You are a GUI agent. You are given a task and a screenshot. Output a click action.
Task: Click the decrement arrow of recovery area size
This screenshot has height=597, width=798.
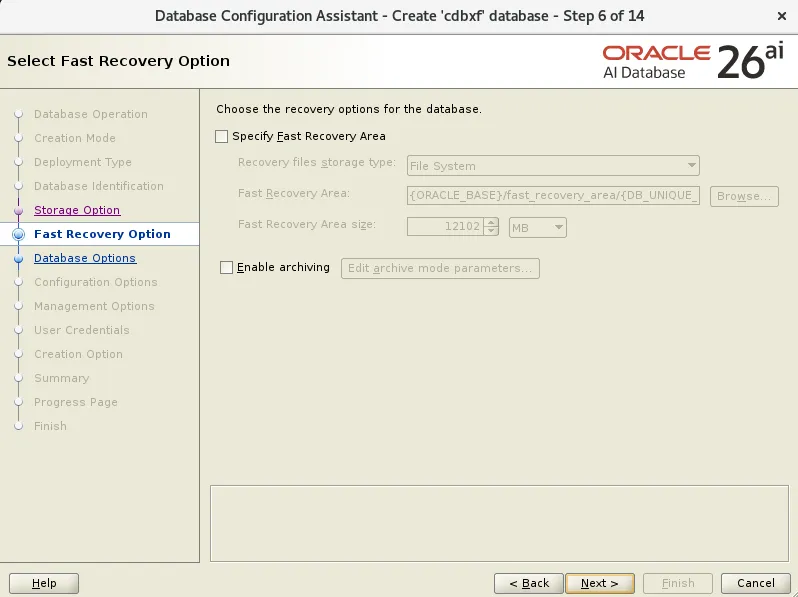491,231
